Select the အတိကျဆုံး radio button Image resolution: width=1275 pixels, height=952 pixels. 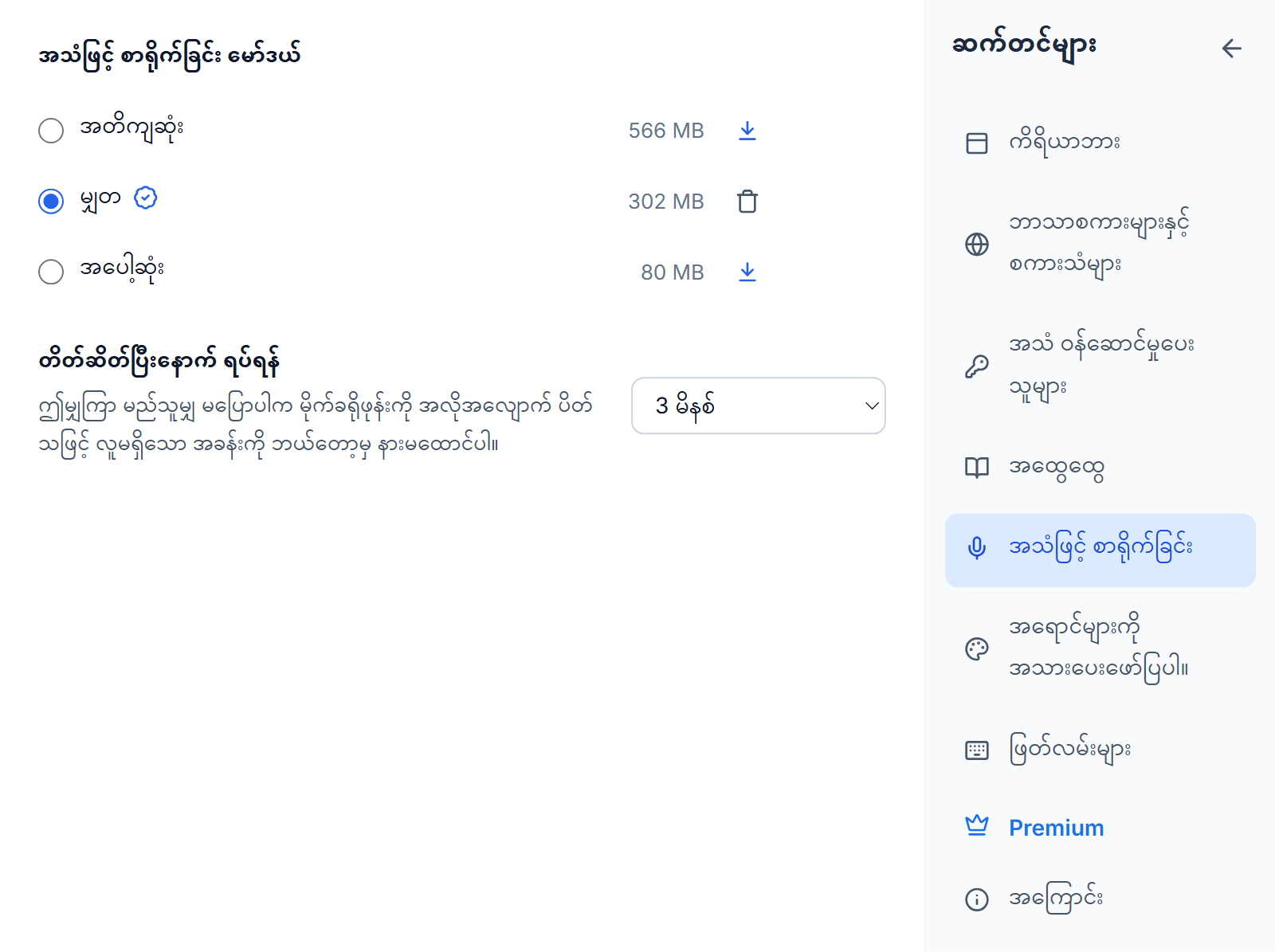[x=51, y=131]
